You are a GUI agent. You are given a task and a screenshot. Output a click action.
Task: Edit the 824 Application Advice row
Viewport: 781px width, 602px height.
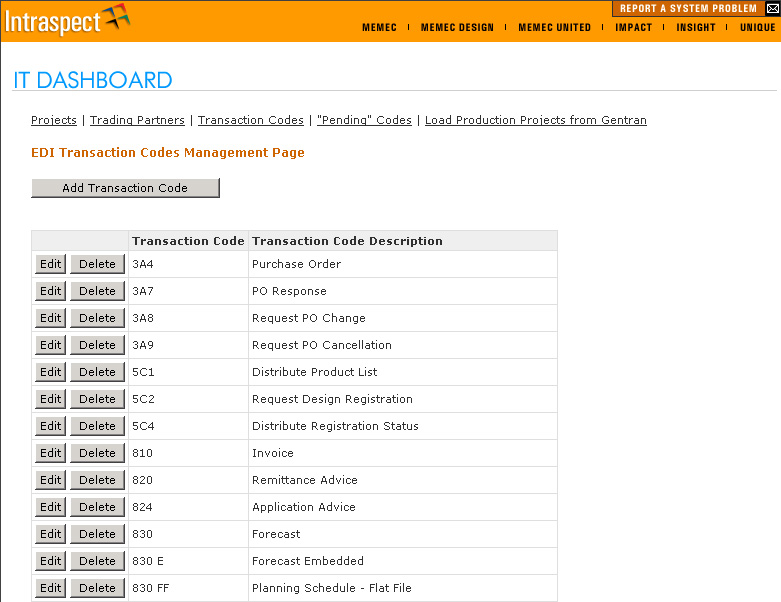coord(50,507)
